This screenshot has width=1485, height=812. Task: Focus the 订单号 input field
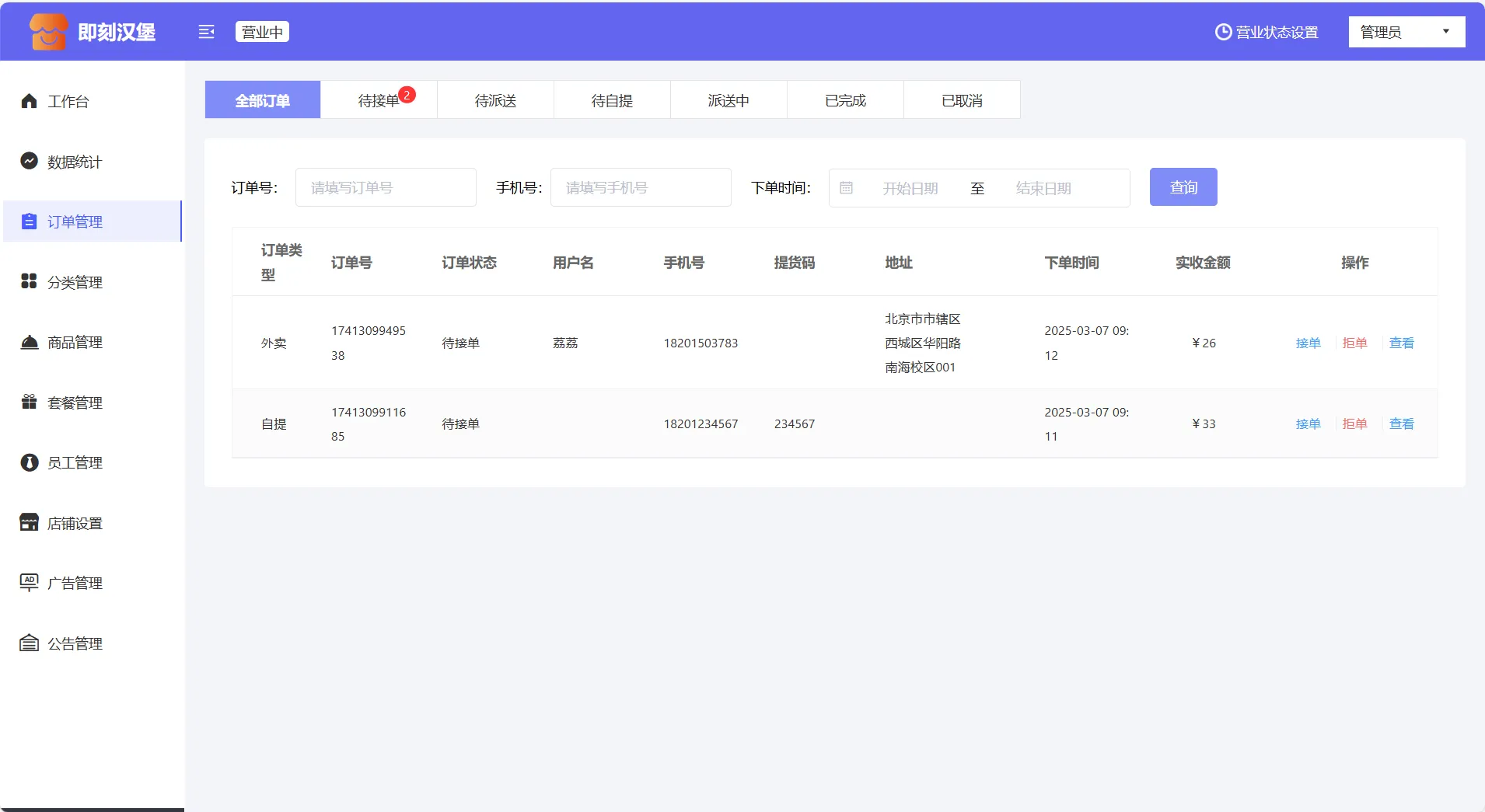pyautogui.click(x=386, y=188)
